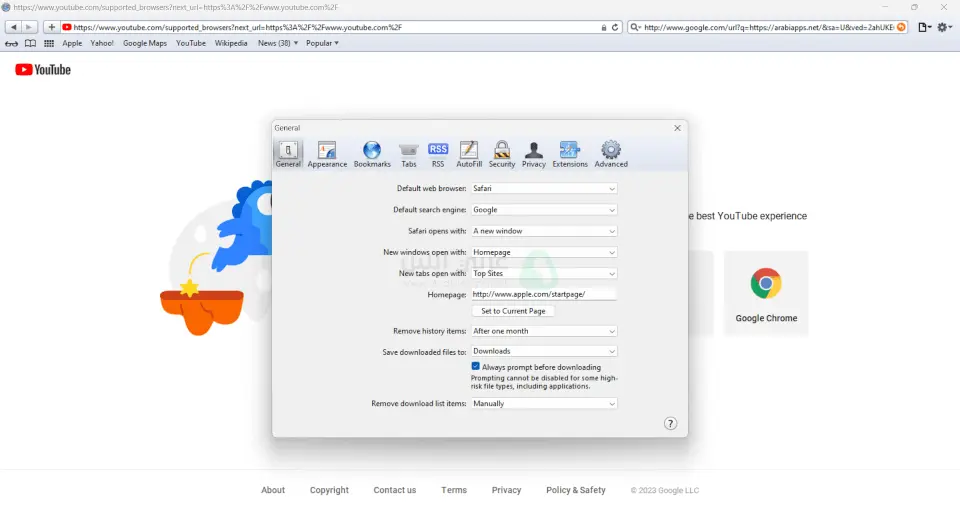Open the Contact us footer link
The width and height of the screenshot is (960, 509).
tap(394, 490)
